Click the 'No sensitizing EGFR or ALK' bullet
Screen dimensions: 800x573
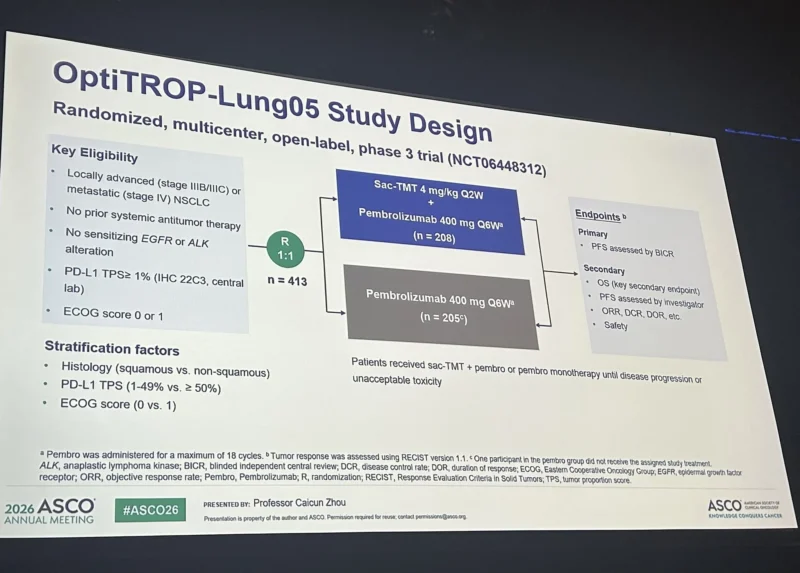137,241
